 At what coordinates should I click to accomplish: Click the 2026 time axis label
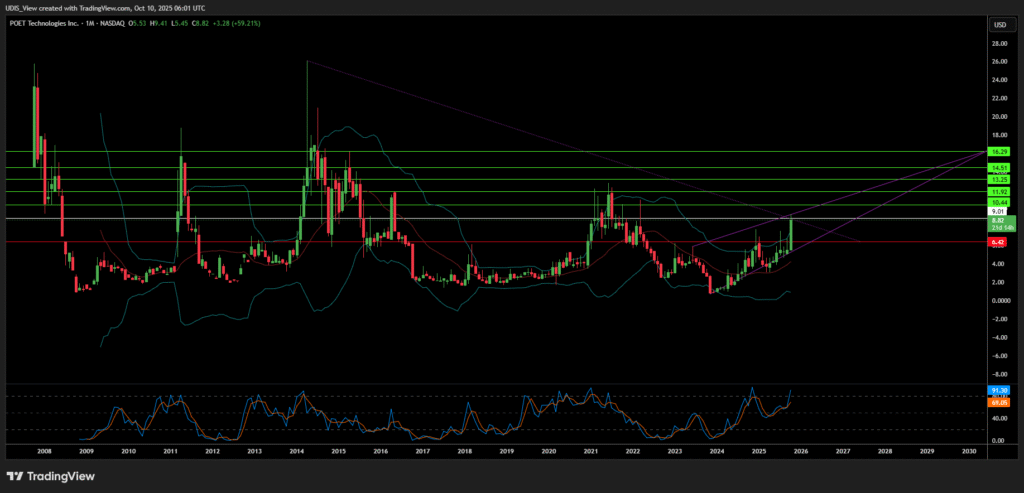click(801, 452)
